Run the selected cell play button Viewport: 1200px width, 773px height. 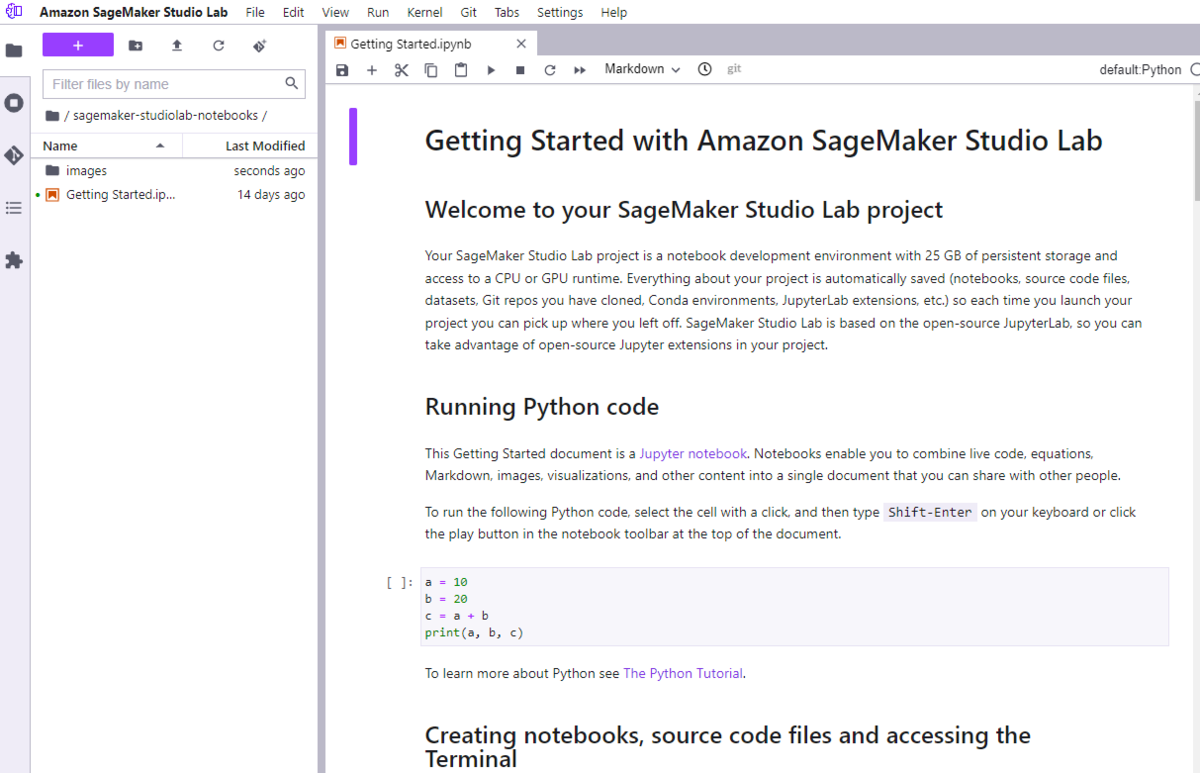[491, 70]
